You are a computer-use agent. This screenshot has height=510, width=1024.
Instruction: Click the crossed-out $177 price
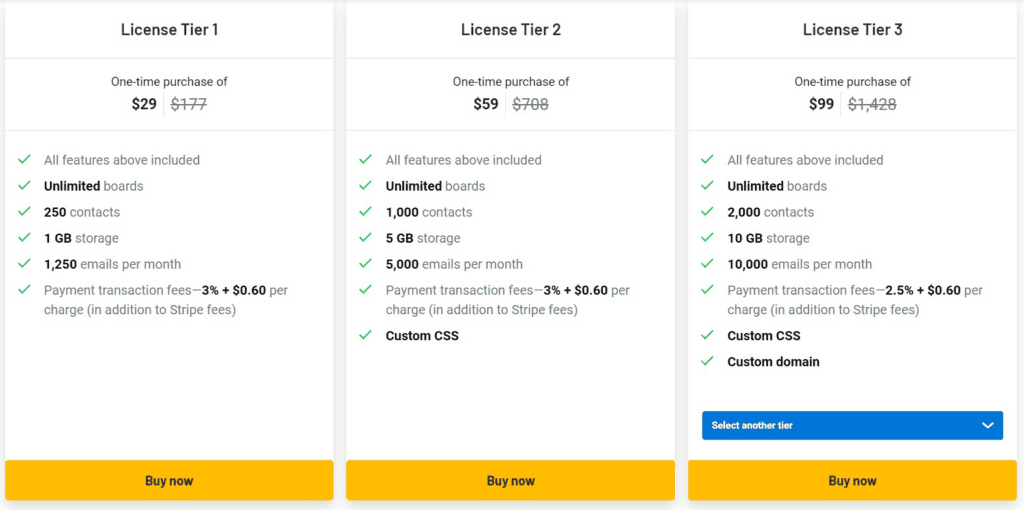click(189, 104)
